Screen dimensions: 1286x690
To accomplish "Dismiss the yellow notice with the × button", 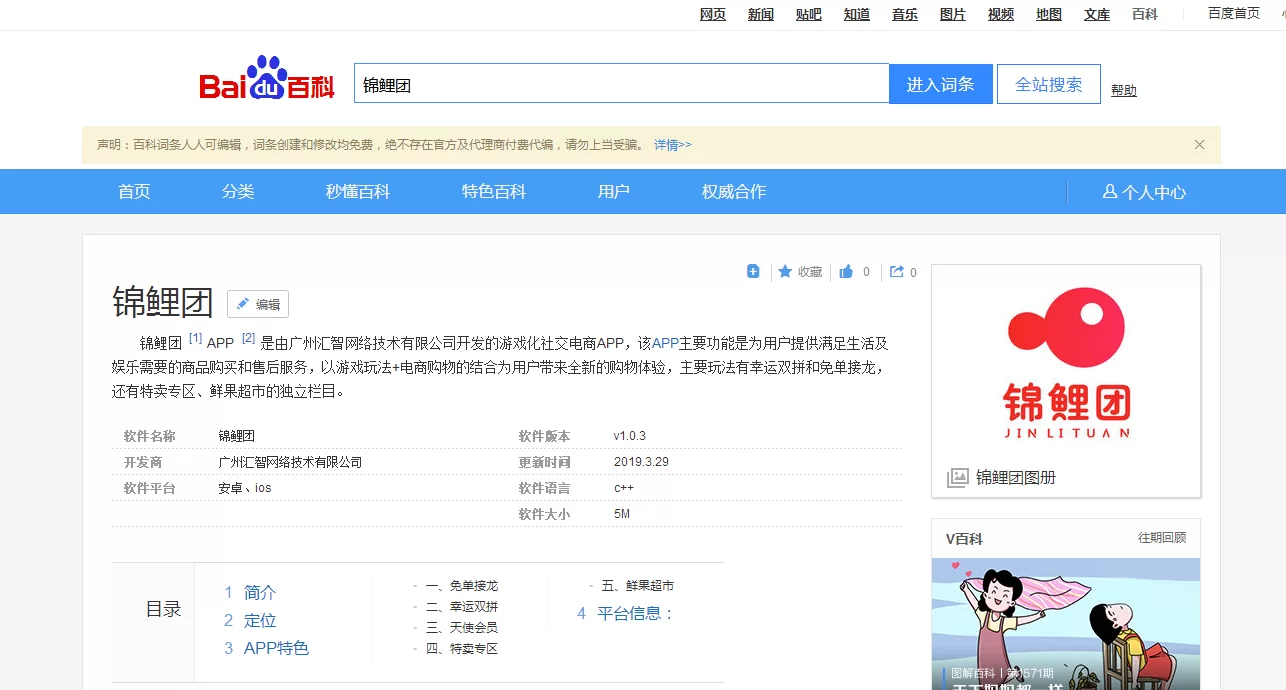I will click(x=1199, y=144).
